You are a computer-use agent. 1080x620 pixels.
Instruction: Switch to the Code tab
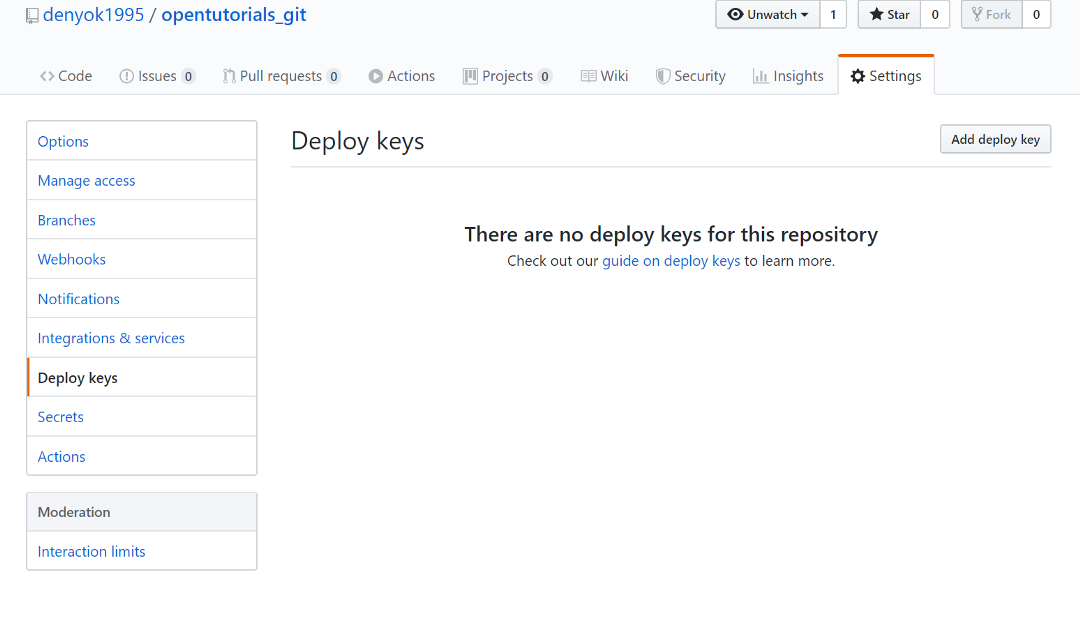66,76
